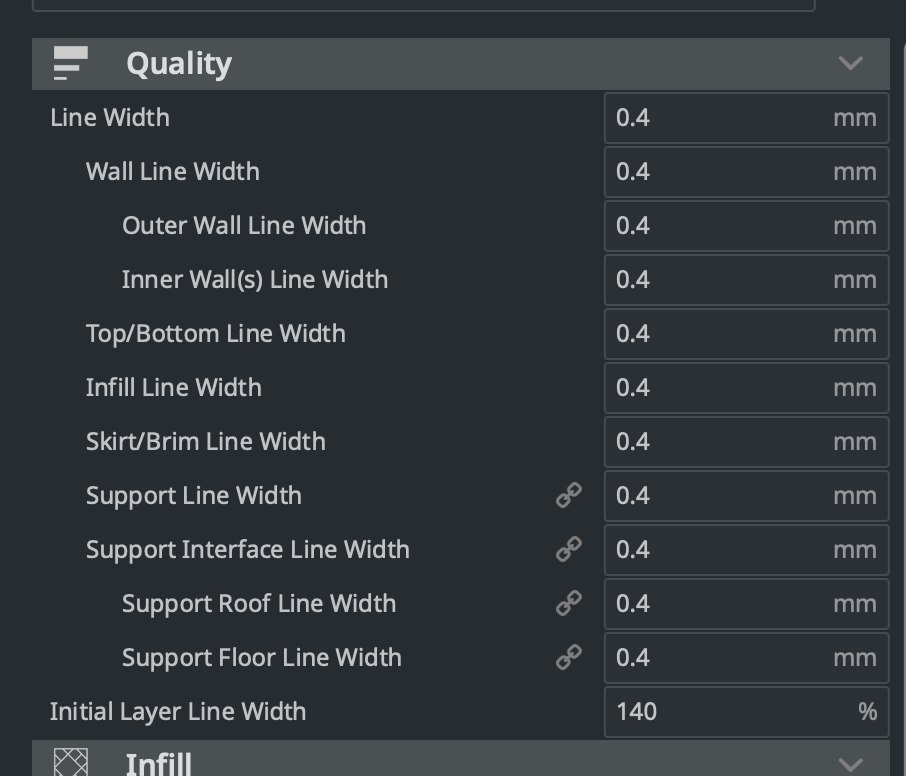The height and width of the screenshot is (776, 906).
Task: Expand the Infill section chevron
Action: (851, 765)
